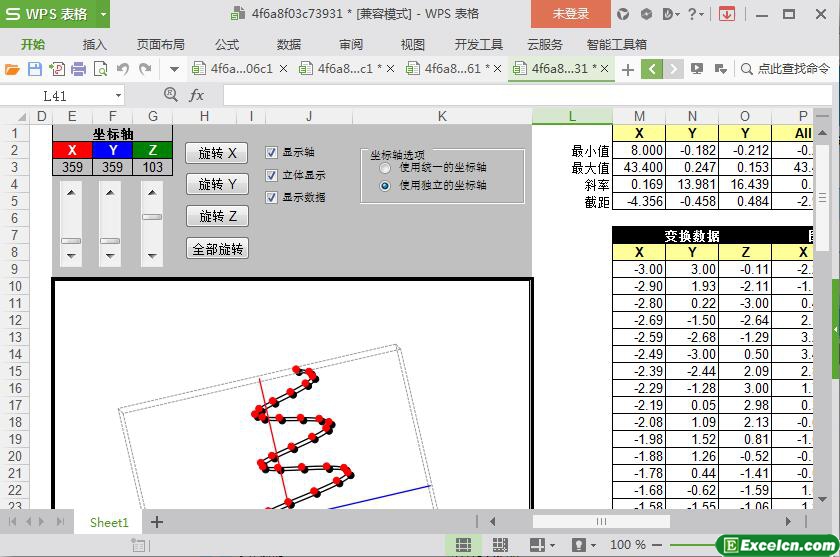
Task: Open the 公式 ribbon tab
Action: (227, 44)
